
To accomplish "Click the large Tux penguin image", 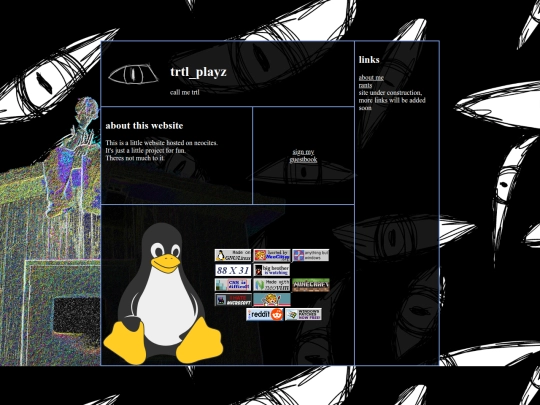I will [163, 293].
